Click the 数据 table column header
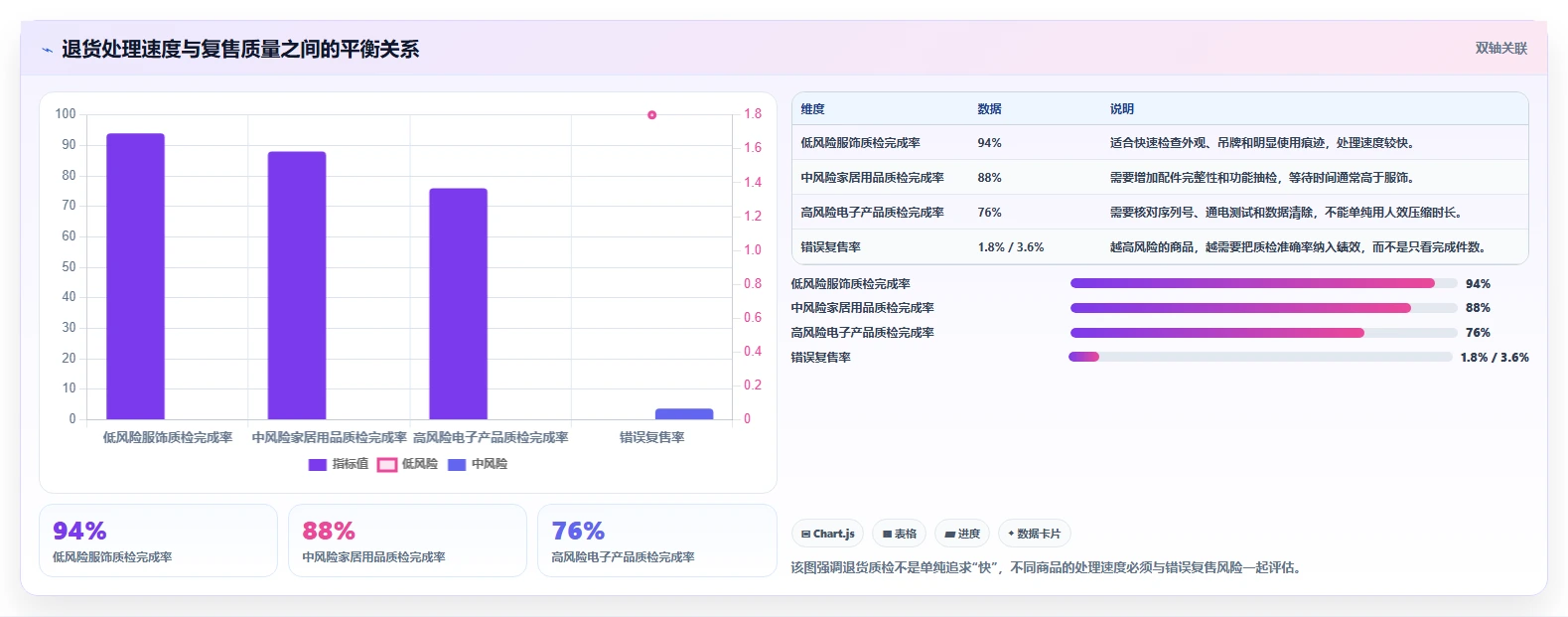The image size is (1568, 617). click(x=989, y=109)
